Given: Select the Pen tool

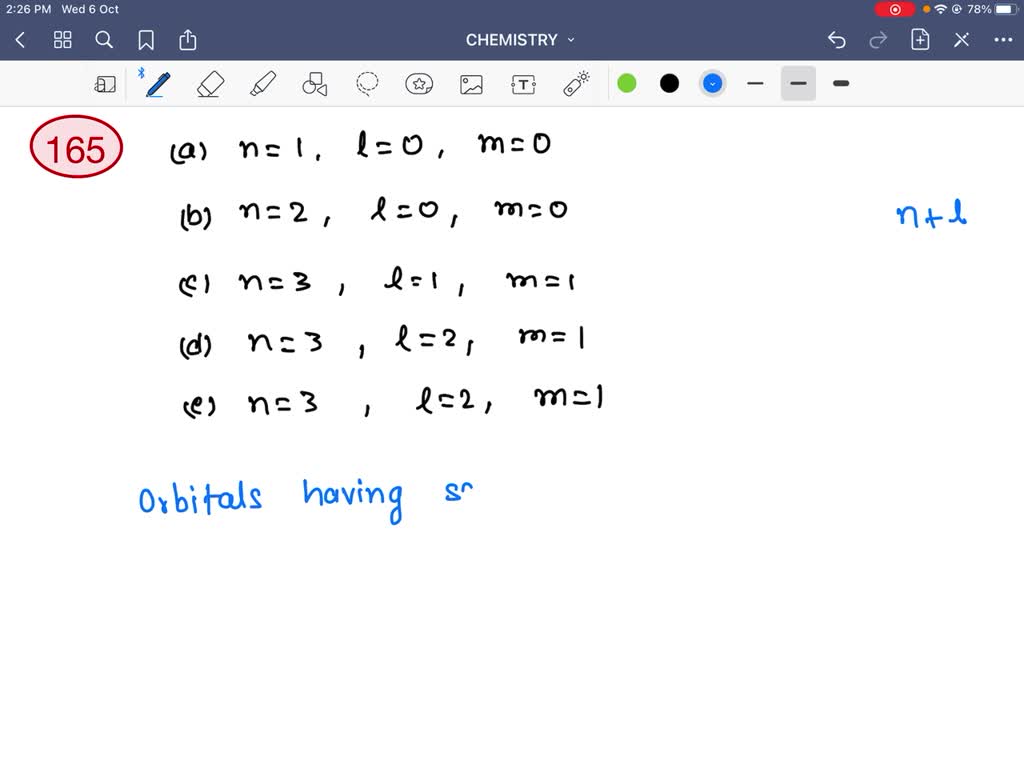Looking at the screenshot, I should 157,83.
